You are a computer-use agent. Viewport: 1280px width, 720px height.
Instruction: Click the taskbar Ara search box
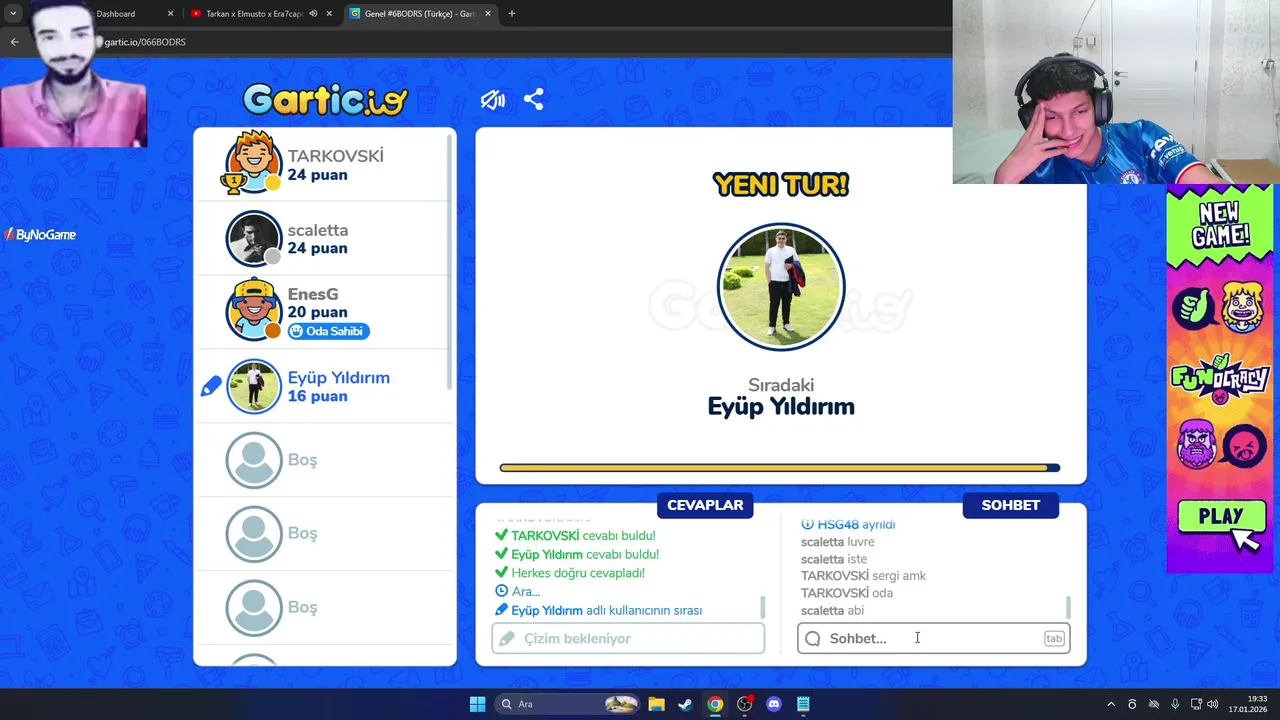567,704
